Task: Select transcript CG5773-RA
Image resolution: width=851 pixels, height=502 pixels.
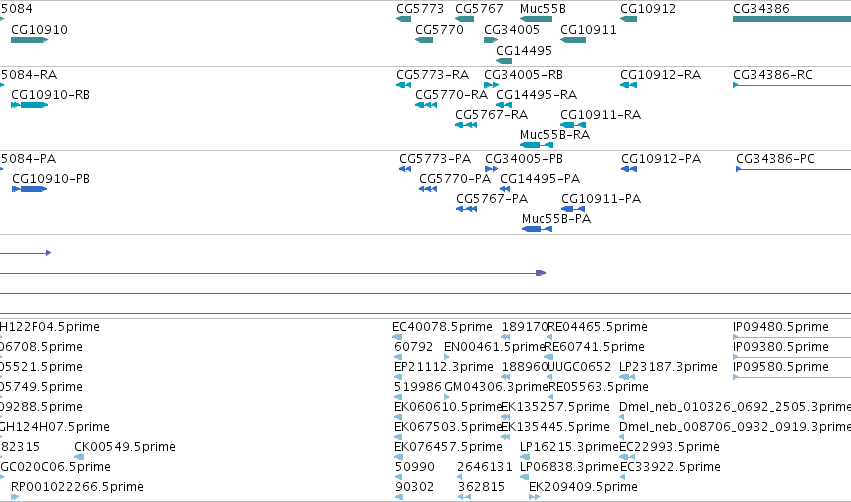Action: 432,75
